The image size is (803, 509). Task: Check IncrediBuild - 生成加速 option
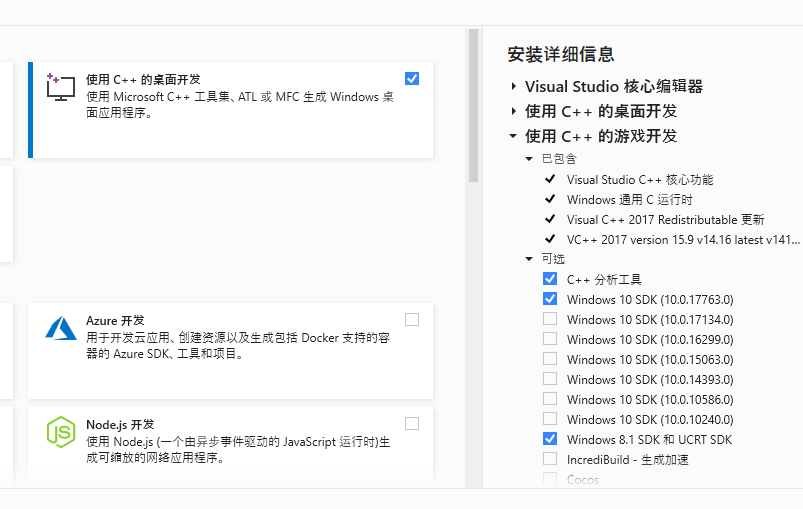(x=550, y=458)
